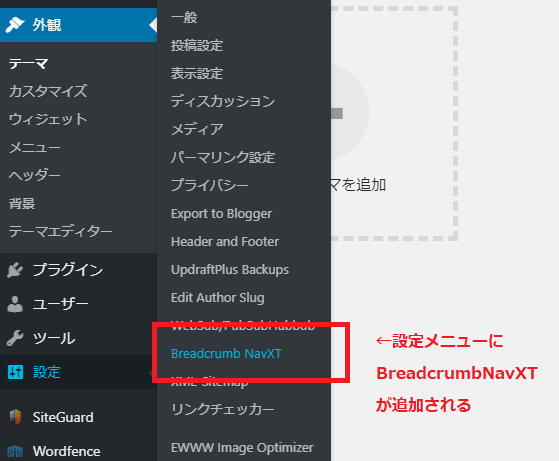Open 一般 settings submenu item
The height and width of the screenshot is (461, 559).
(184, 17)
